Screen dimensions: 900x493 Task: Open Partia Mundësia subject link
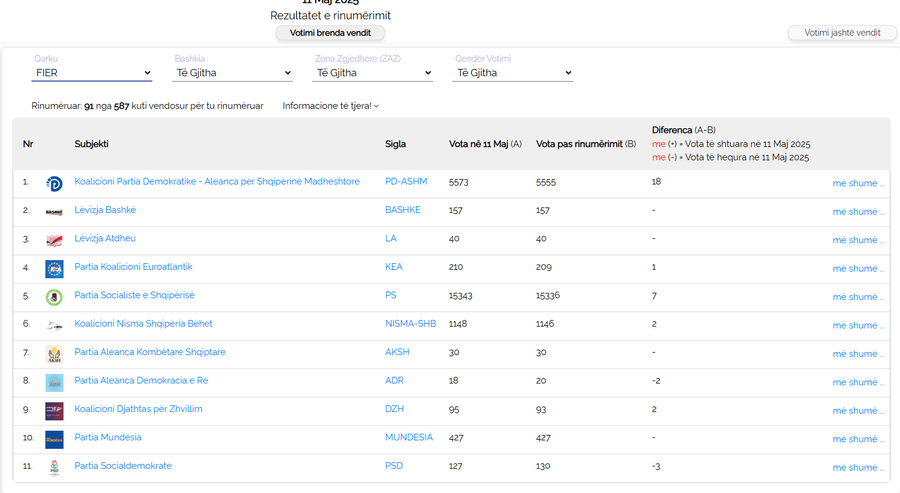point(108,437)
